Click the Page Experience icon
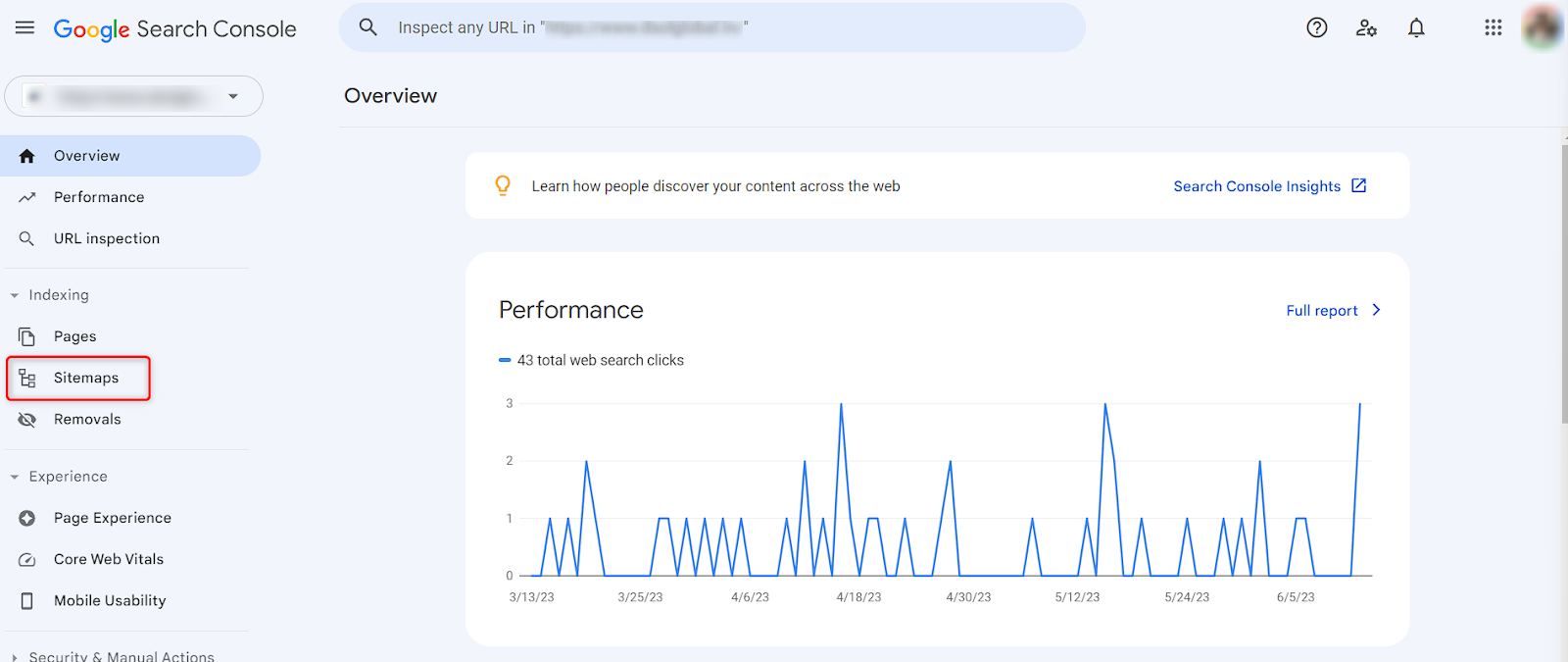This screenshot has height=662, width=1568. click(26, 518)
